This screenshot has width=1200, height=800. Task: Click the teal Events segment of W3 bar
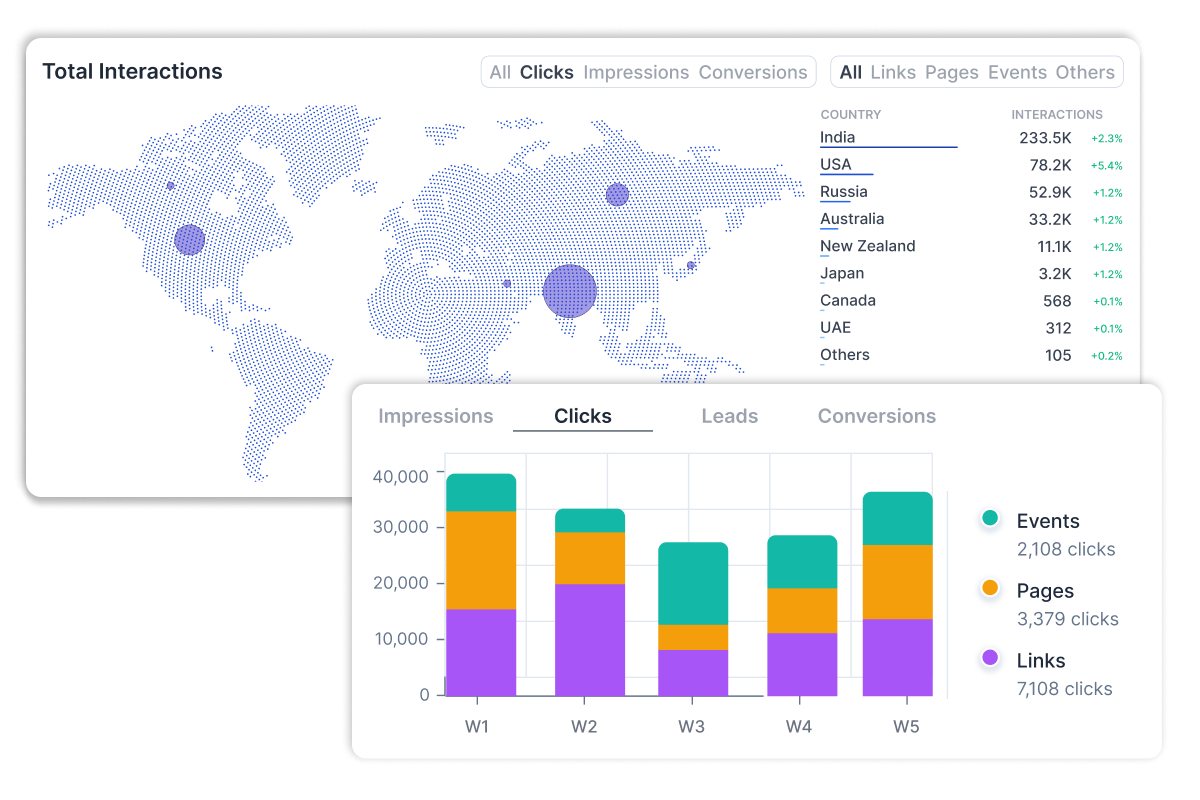[693, 584]
